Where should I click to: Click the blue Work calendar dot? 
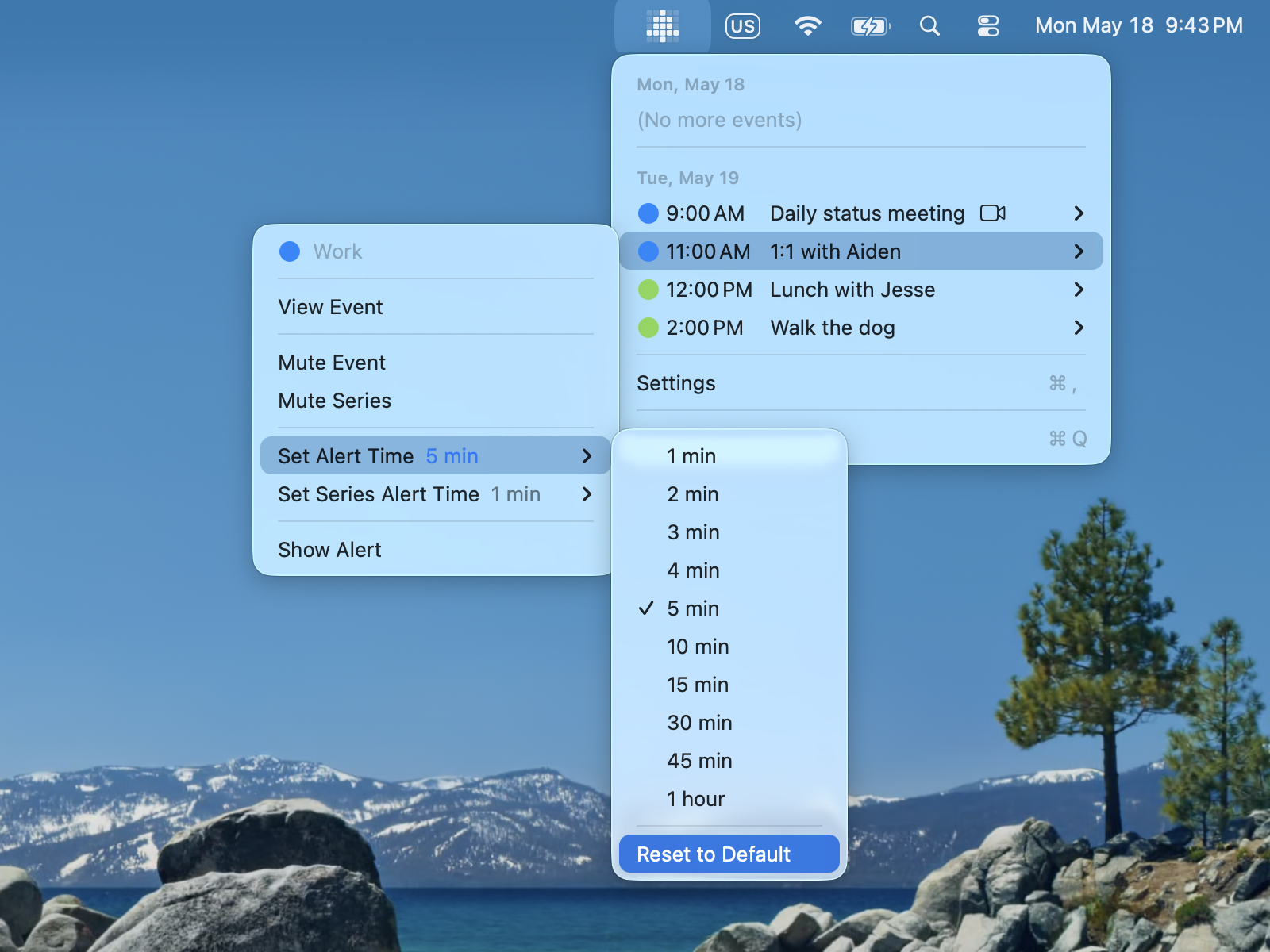tap(290, 251)
